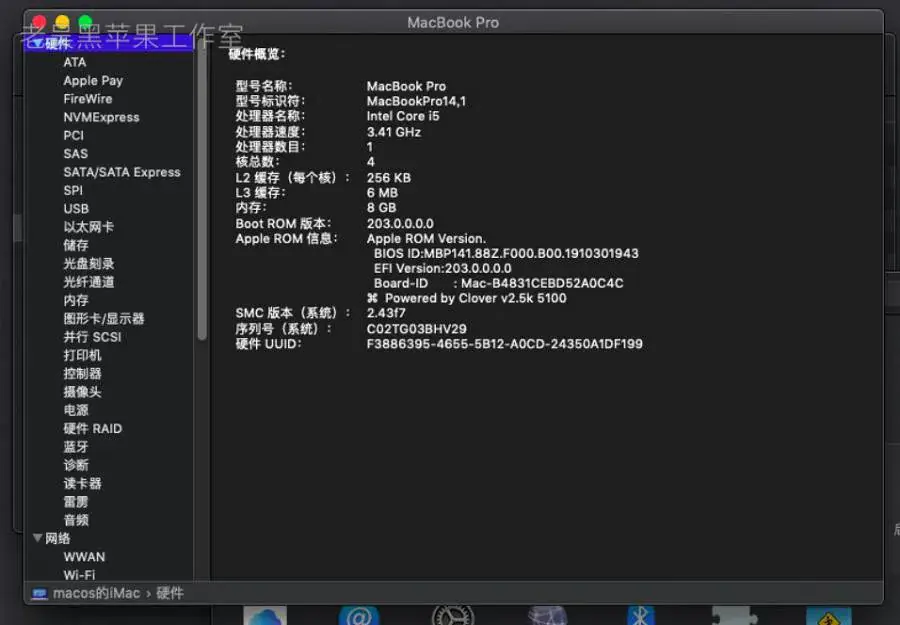
Task: Click the computer icon in path bar
Action: point(40,593)
